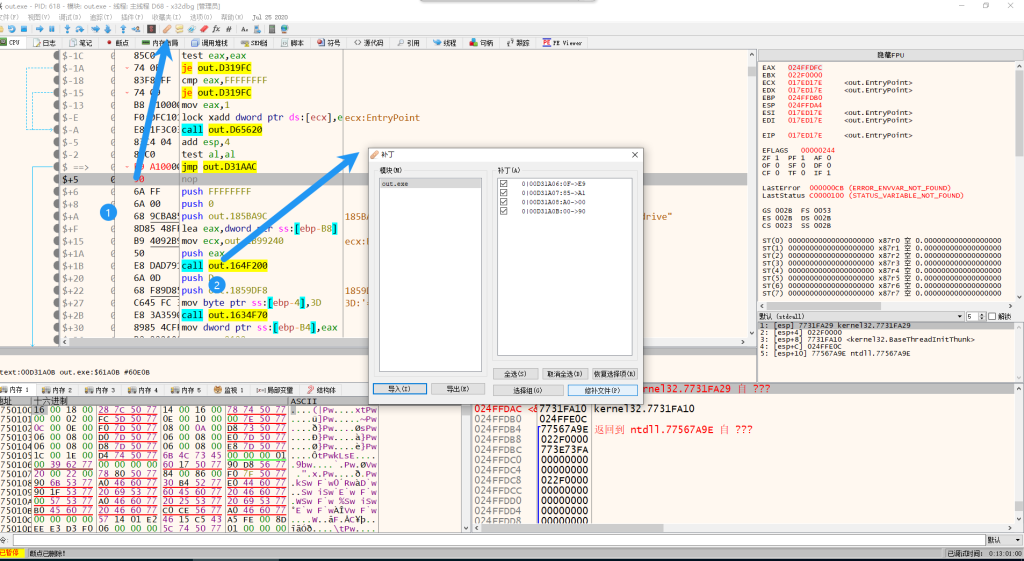The width and height of the screenshot is (1024, 561).
Task: Click the 全选(S) button
Action: [x=515, y=374]
